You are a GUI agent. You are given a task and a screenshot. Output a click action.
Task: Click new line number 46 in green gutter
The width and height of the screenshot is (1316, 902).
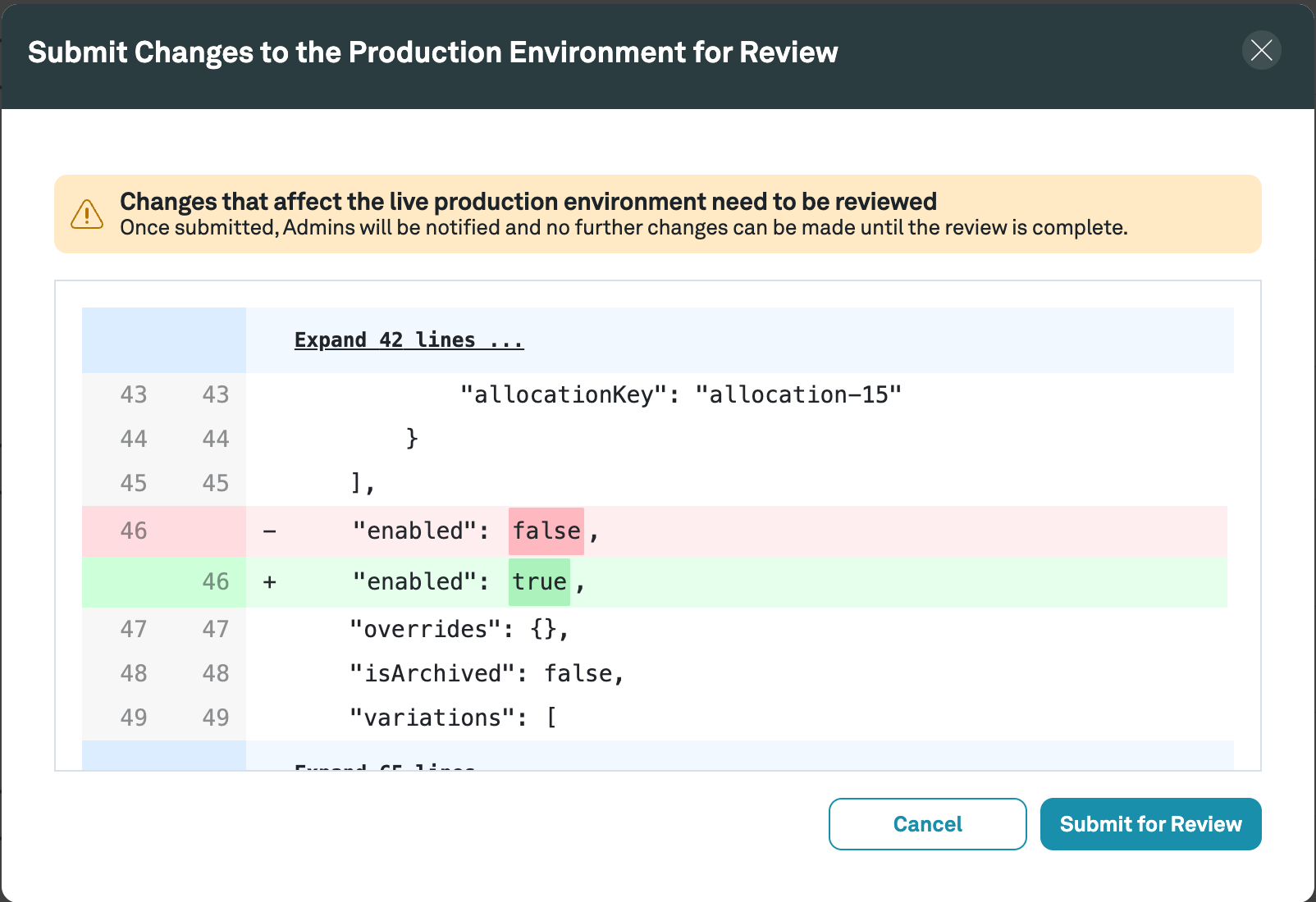(216, 582)
